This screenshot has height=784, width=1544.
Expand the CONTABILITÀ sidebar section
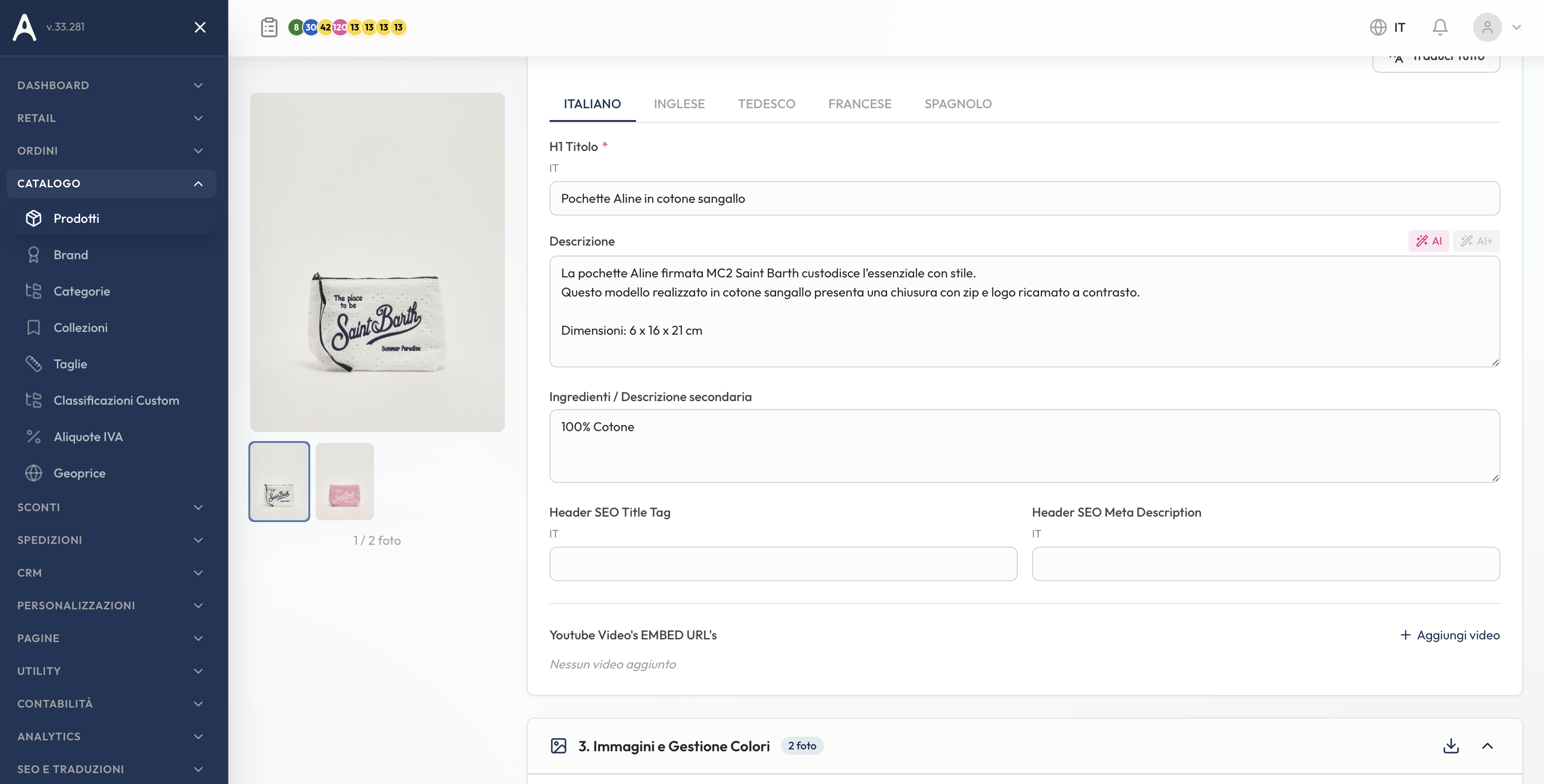coord(111,704)
